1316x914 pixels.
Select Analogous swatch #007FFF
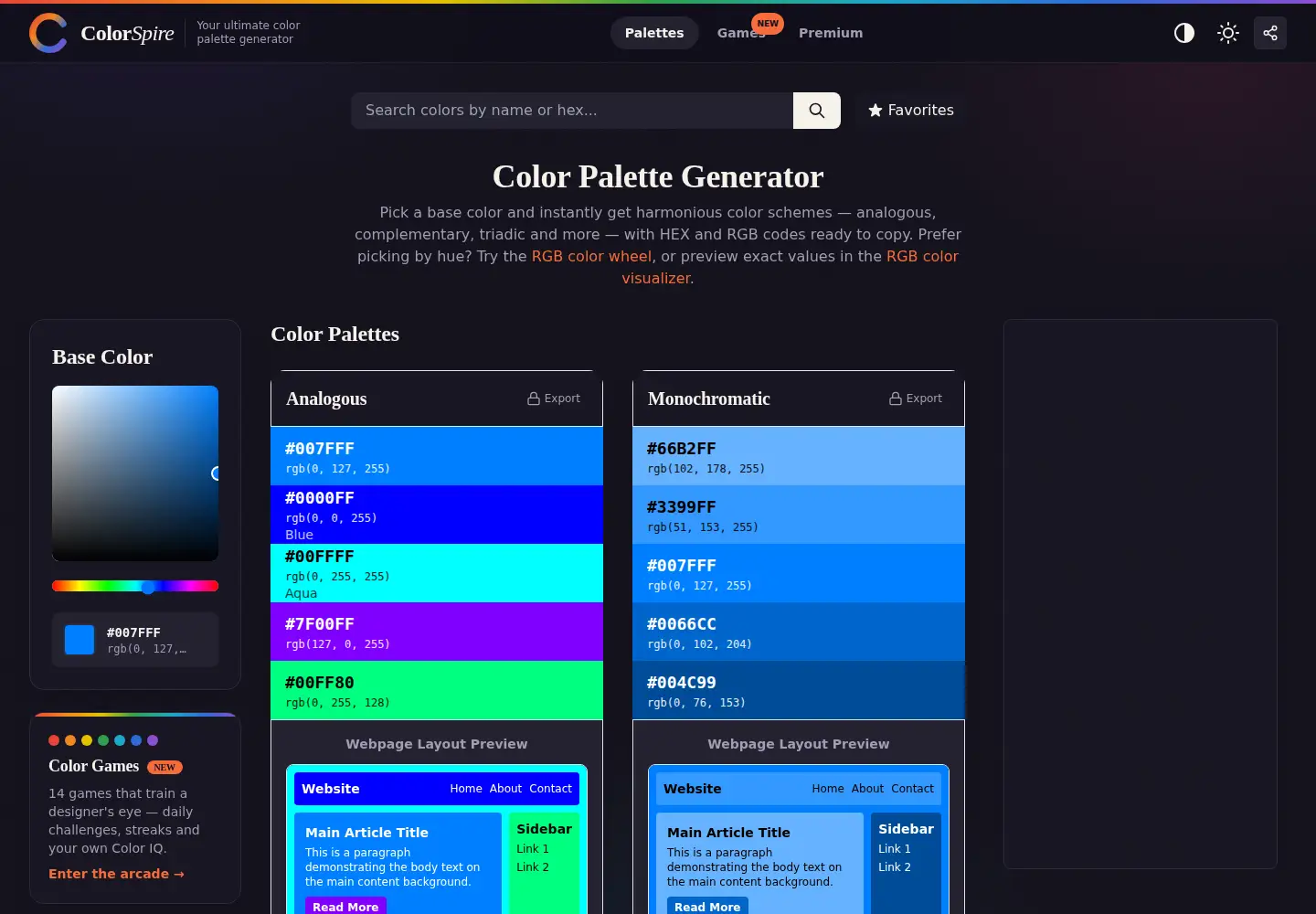click(437, 456)
